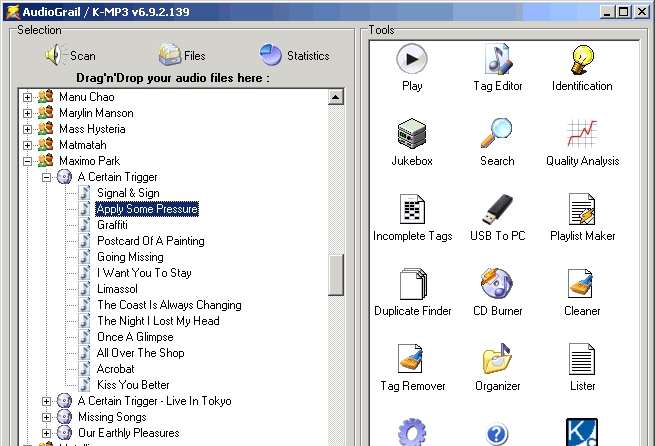
Task: Select Postcard Of A Painting track
Action: click(150, 241)
